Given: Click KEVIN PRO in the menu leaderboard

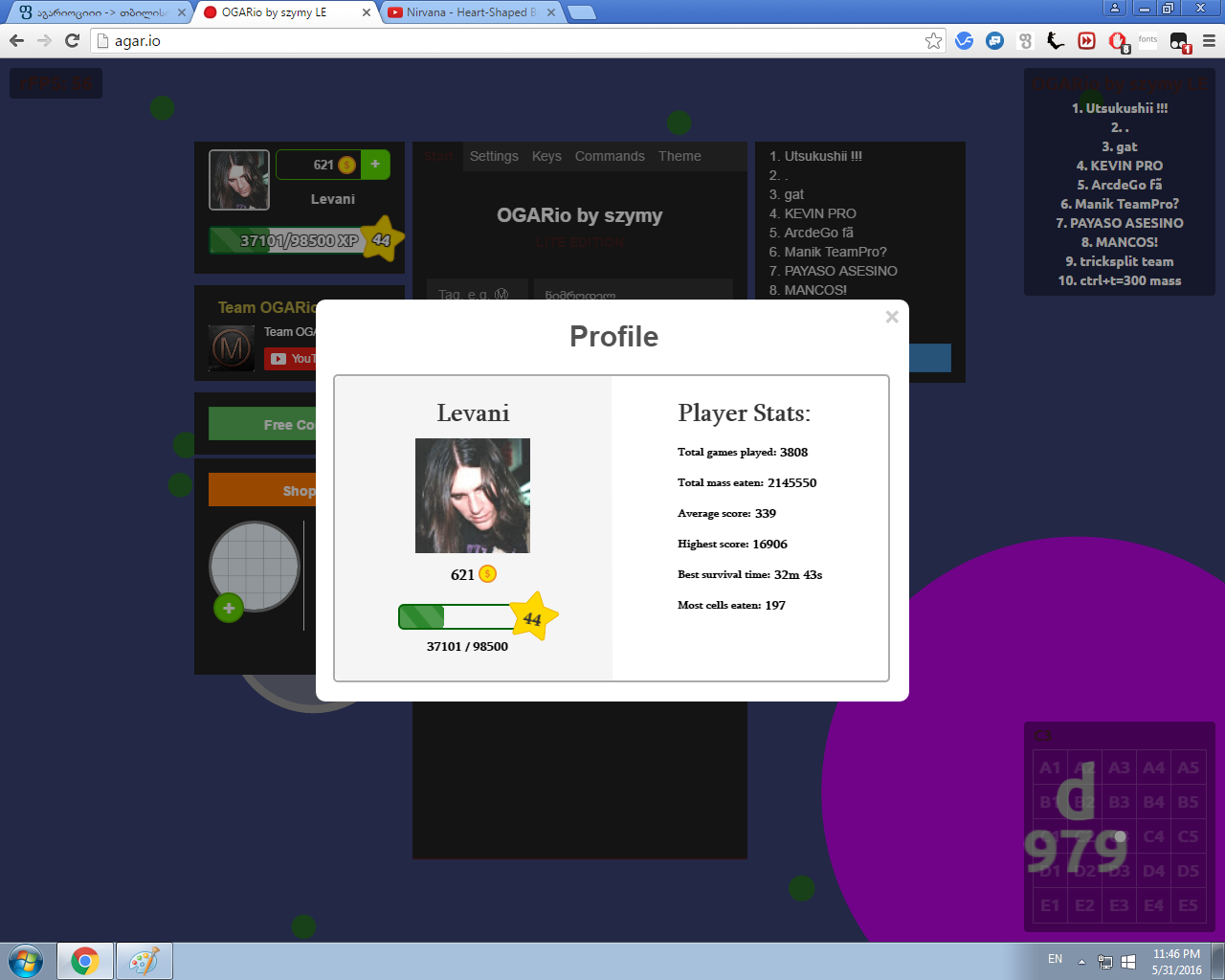Looking at the screenshot, I should (x=813, y=213).
